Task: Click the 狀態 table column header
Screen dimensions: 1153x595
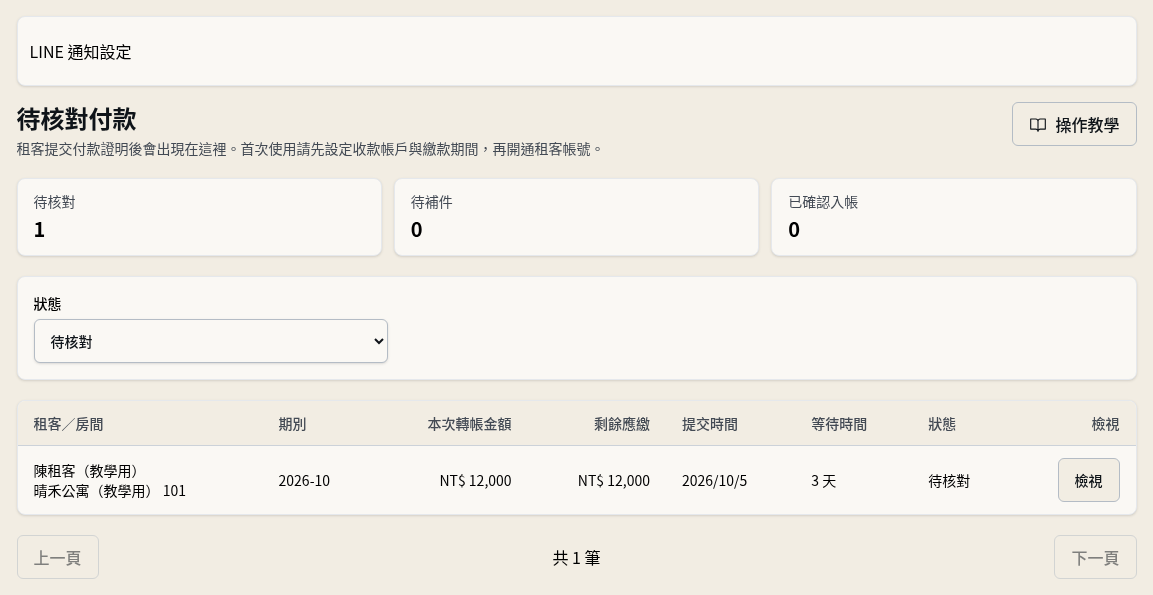Action: tap(942, 424)
